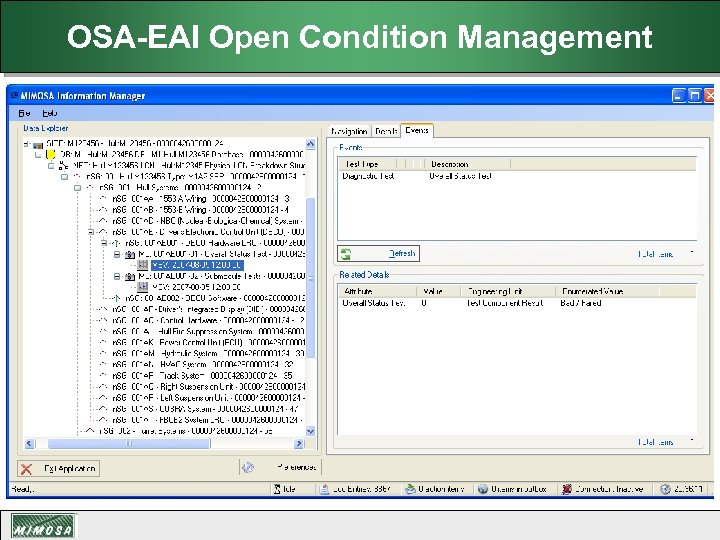The image size is (720, 540).
Task: Click the icon of the Submodule Tests row
Action: 130,276
